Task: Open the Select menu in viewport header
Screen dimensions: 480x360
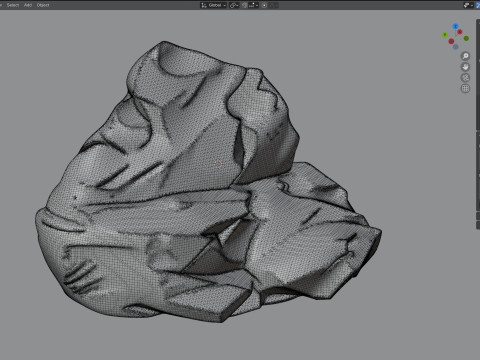Action: pyautogui.click(x=13, y=5)
